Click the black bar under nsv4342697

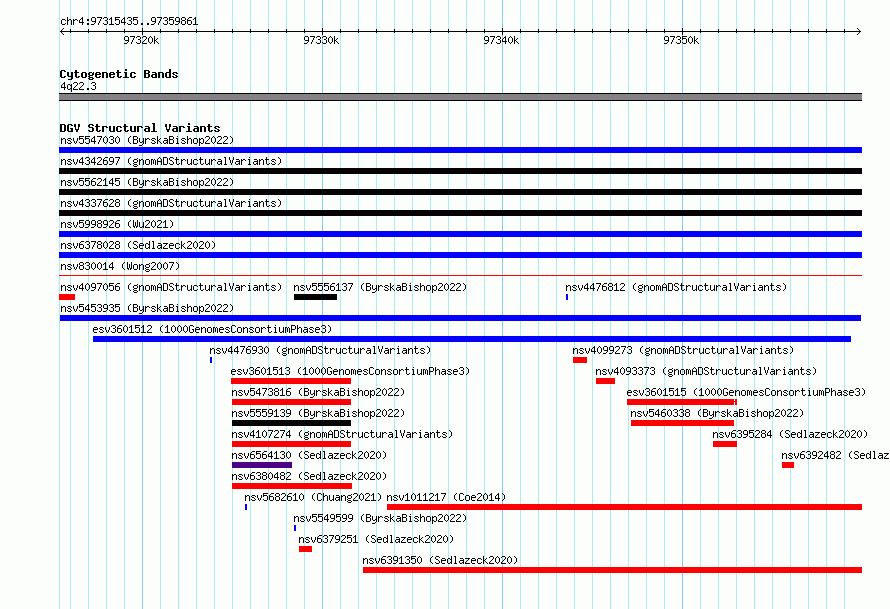(x=460, y=171)
